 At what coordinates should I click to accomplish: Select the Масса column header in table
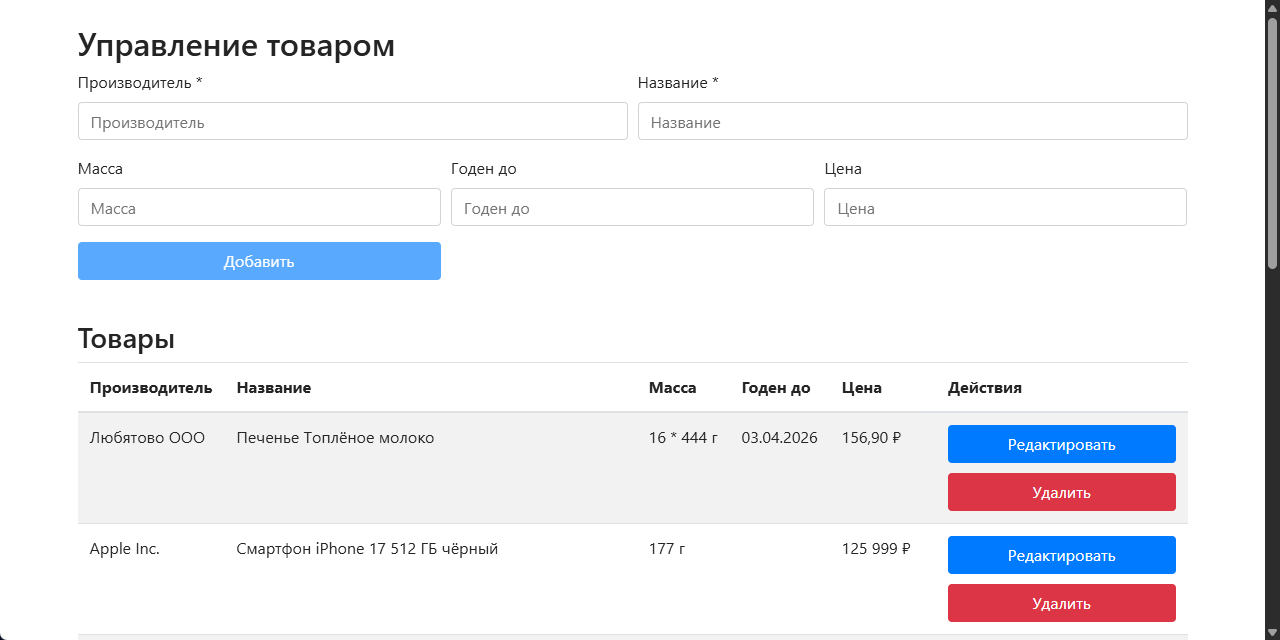[672, 388]
